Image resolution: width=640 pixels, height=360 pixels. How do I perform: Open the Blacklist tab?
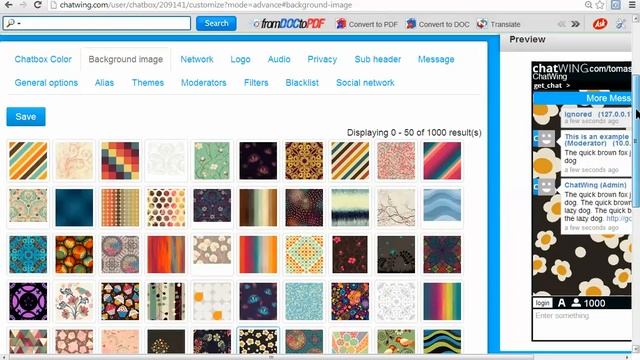(x=302, y=82)
